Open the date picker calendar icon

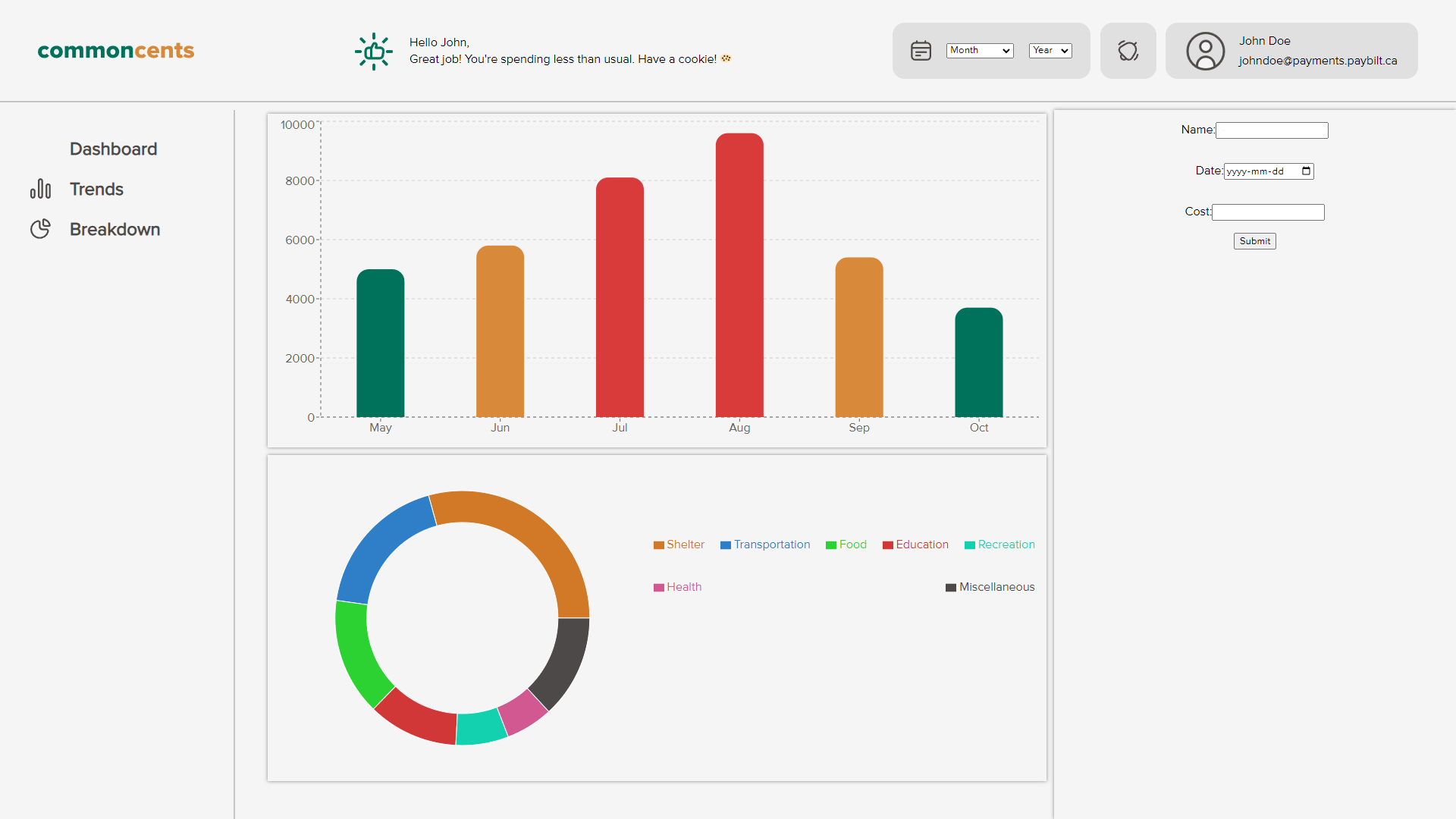coord(1306,171)
